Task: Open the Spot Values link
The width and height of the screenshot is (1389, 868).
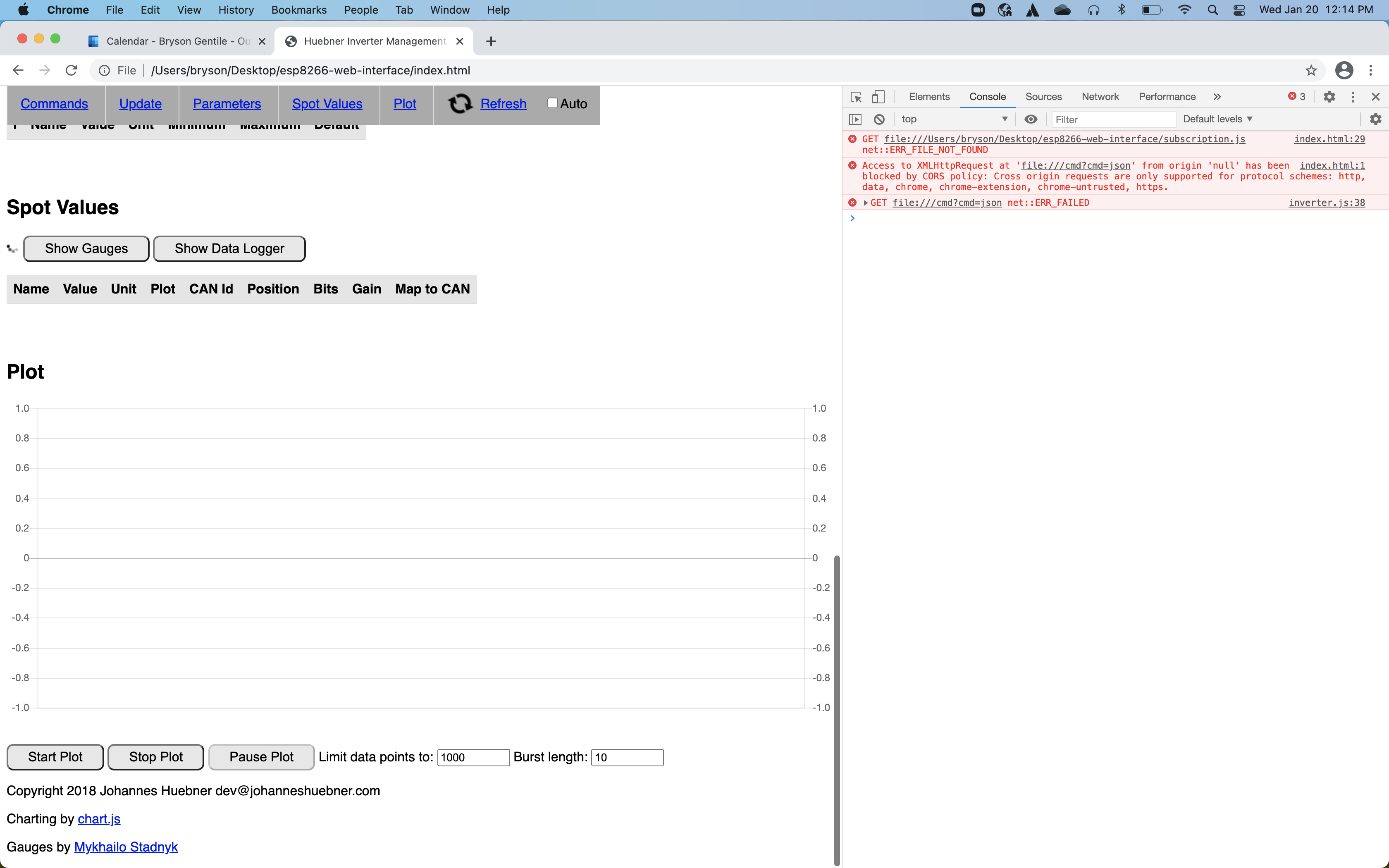Action: [327, 104]
